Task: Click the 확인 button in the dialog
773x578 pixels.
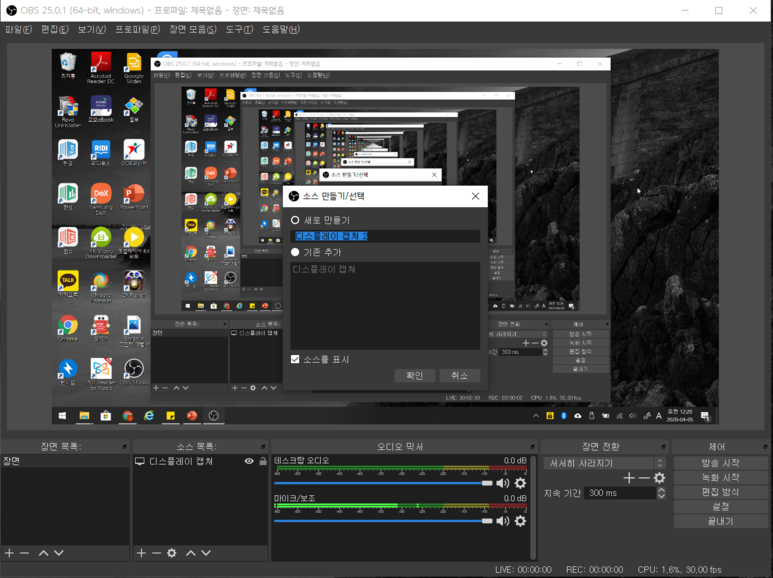Action: [x=415, y=375]
